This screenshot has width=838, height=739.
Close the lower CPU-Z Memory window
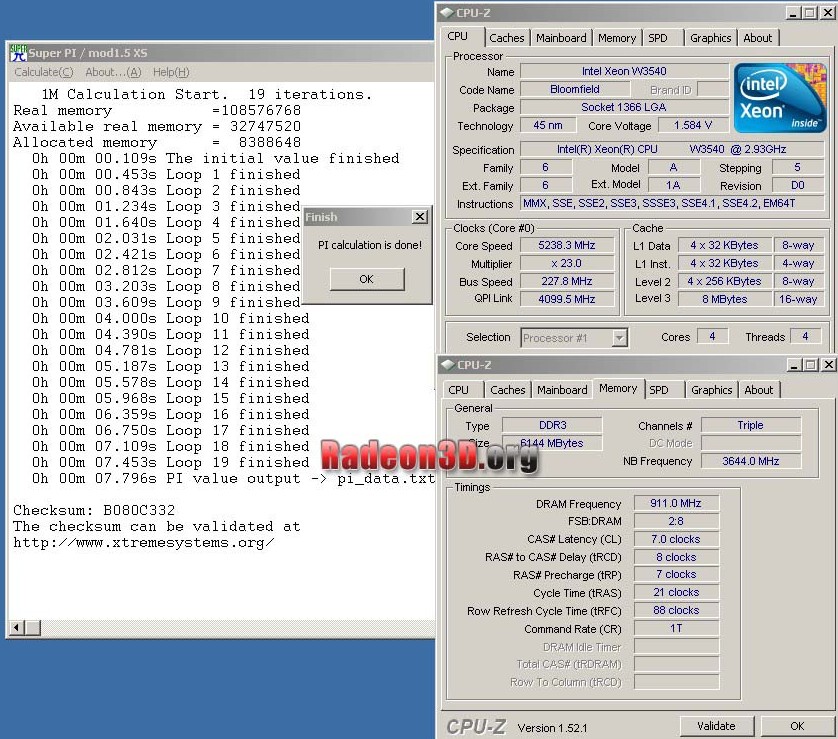(828, 364)
